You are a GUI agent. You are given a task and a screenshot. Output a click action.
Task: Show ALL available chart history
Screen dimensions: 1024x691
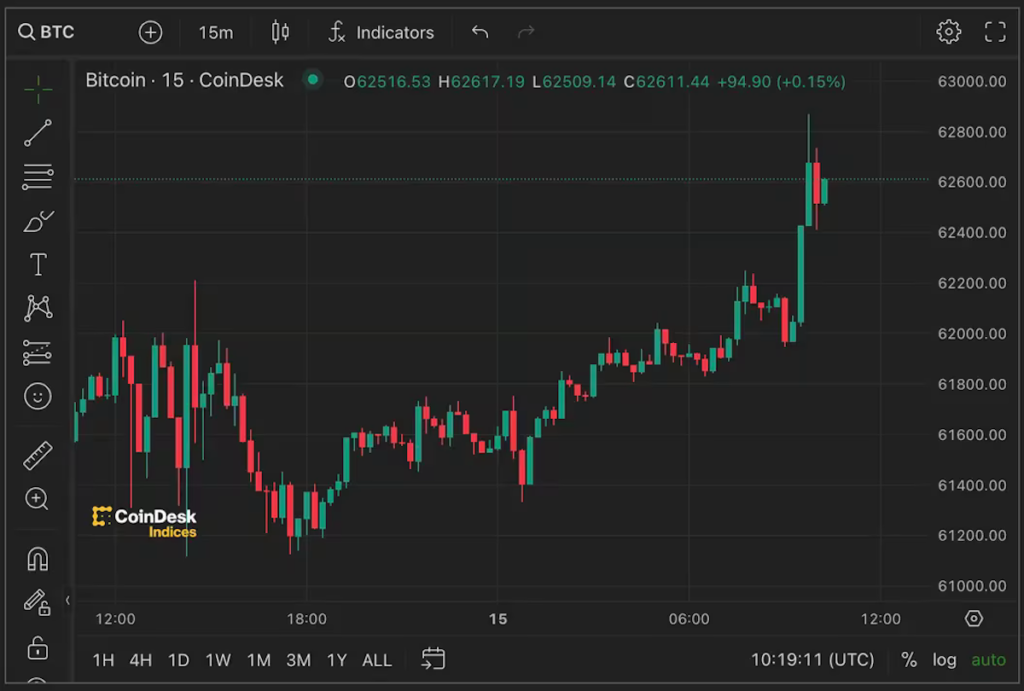pos(377,660)
